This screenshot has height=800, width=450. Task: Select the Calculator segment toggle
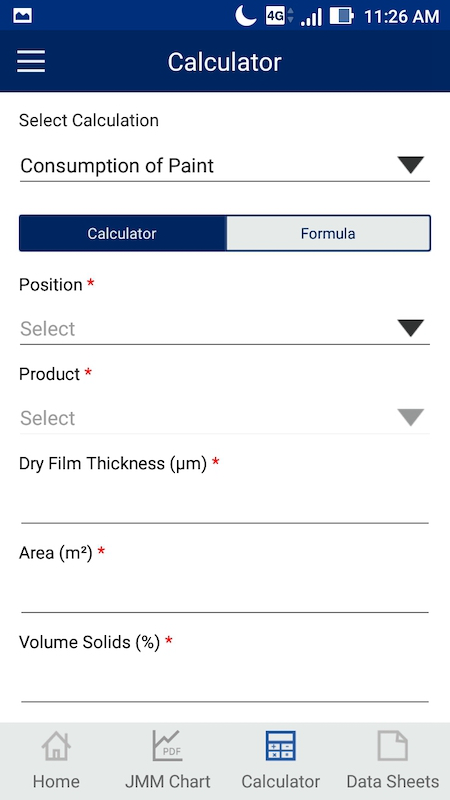pyautogui.click(x=122, y=233)
